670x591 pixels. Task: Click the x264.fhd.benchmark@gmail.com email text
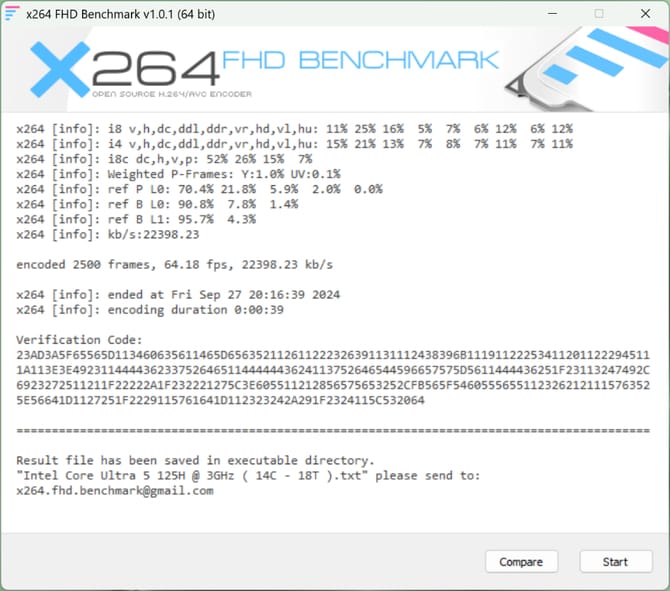pyautogui.click(x=115, y=490)
